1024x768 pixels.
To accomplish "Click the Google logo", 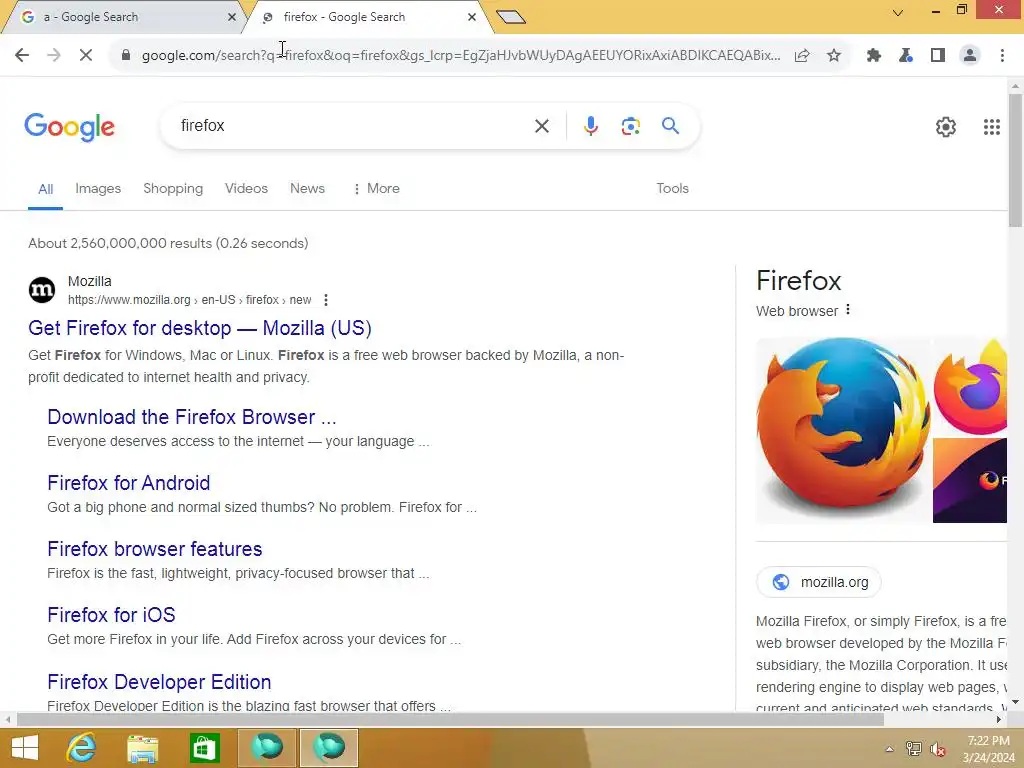I will 69,127.
